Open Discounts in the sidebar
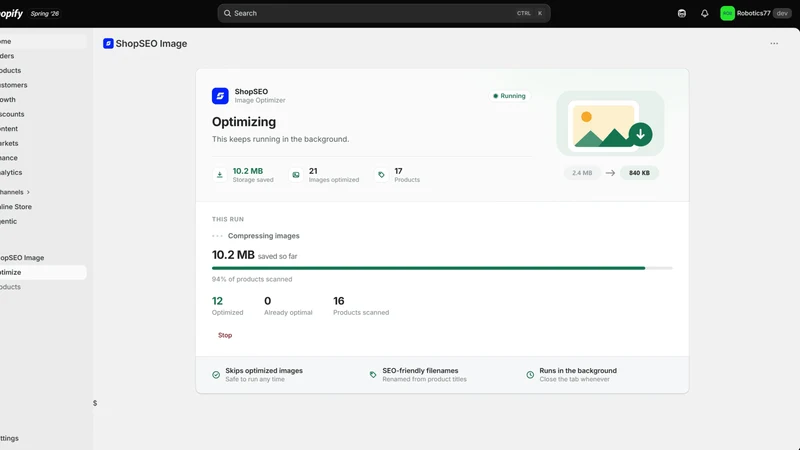800x450 pixels. 43,114
